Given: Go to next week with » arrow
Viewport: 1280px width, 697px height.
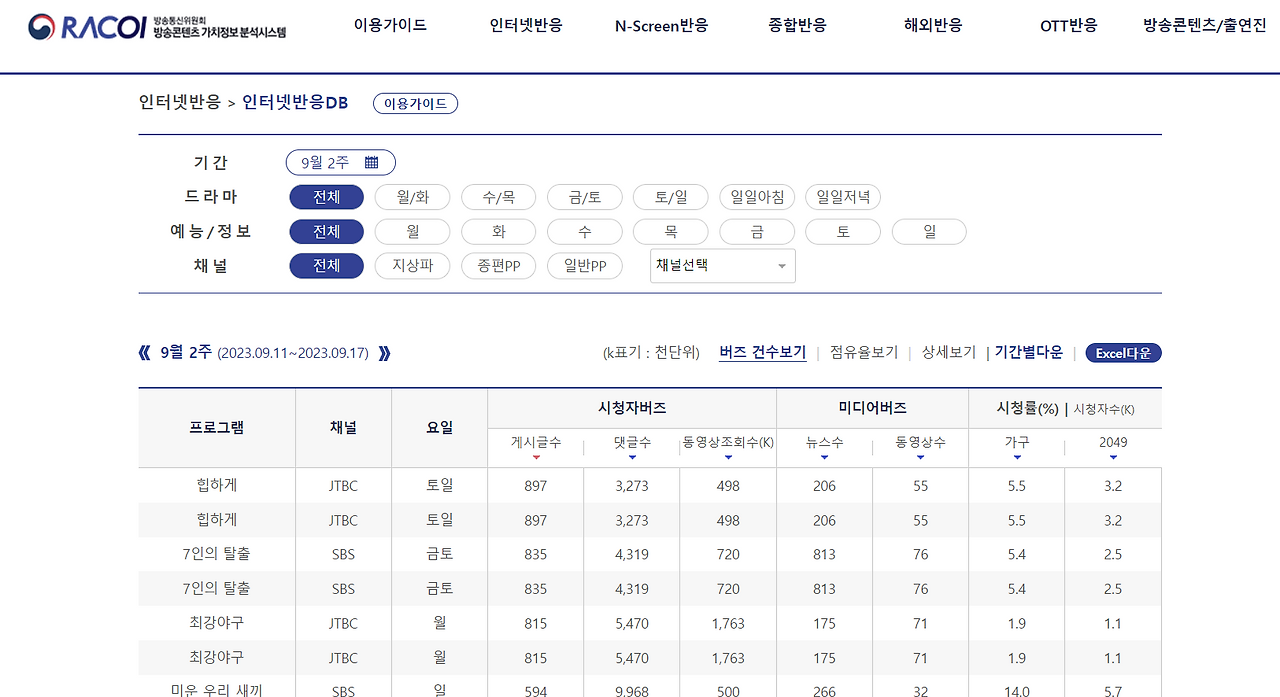Looking at the screenshot, I should pos(384,352).
